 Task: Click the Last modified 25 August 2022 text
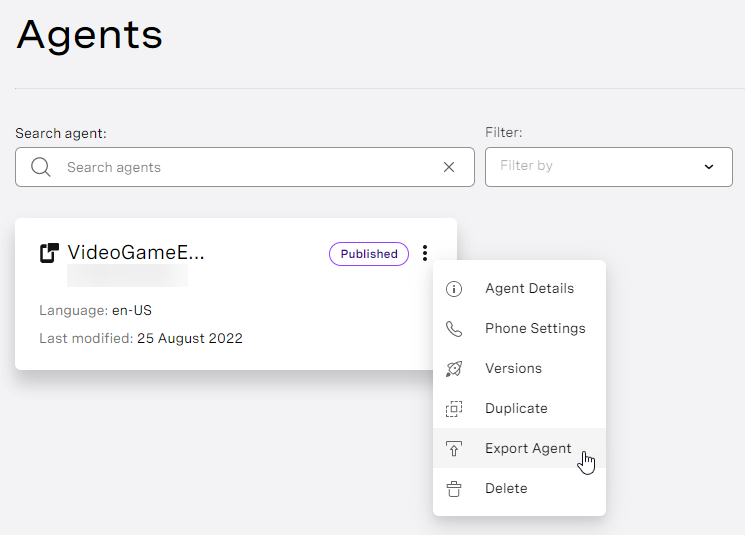(141, 338)
